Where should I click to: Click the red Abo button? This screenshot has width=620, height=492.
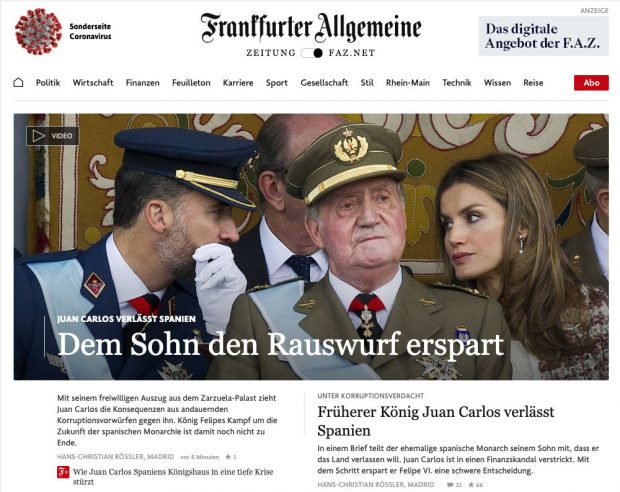591,83
